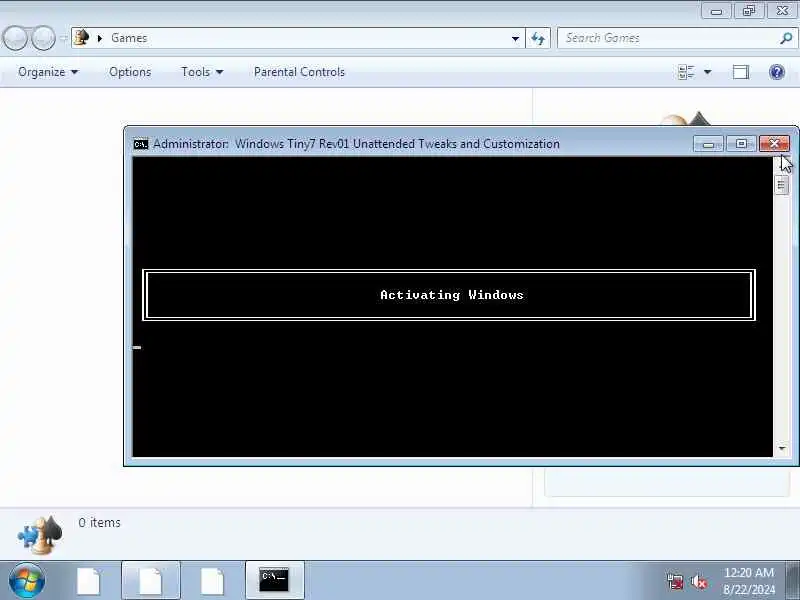Click the 0 items status text

point(99,522)
